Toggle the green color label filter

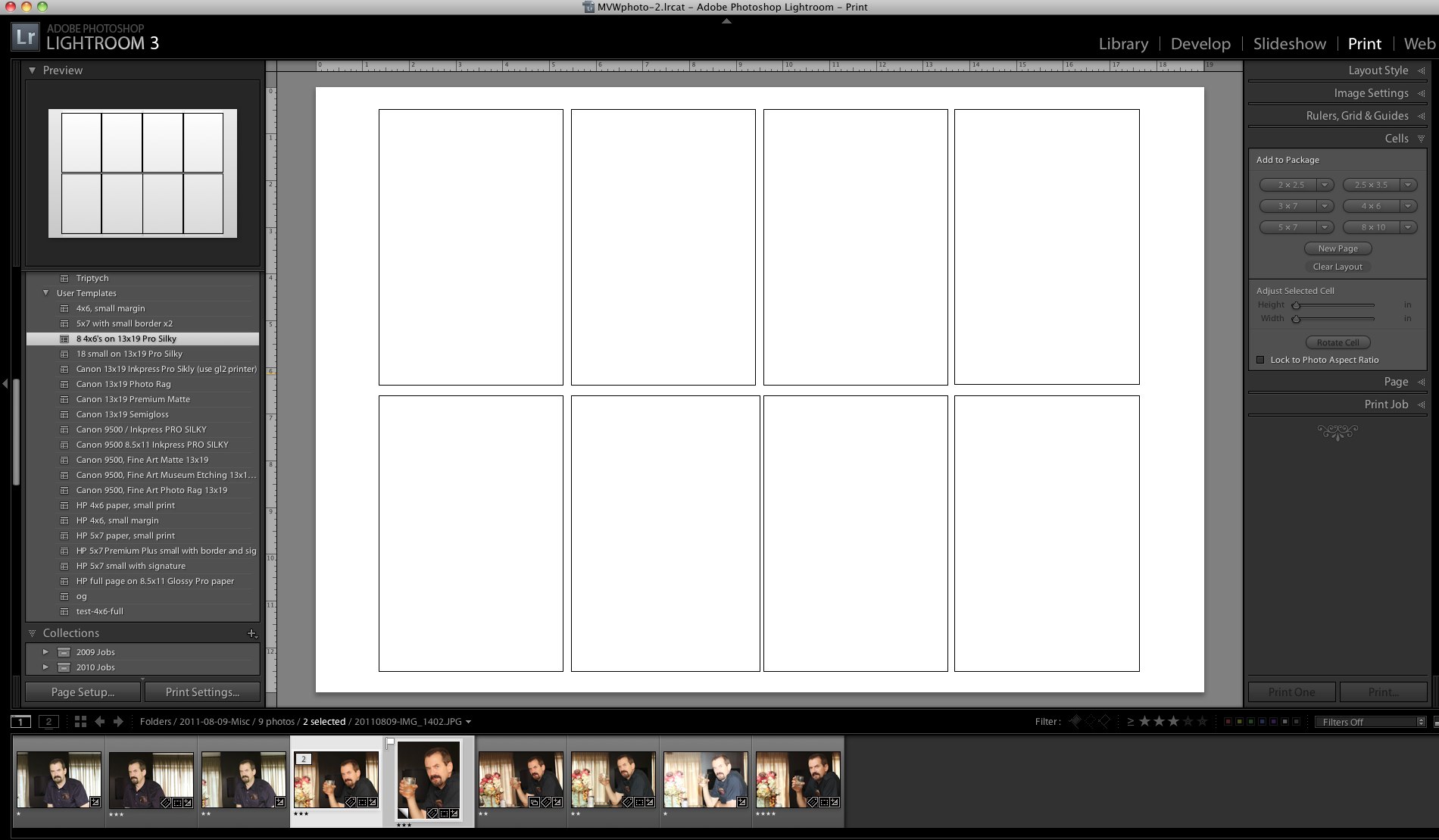(x=1251, y=722)
